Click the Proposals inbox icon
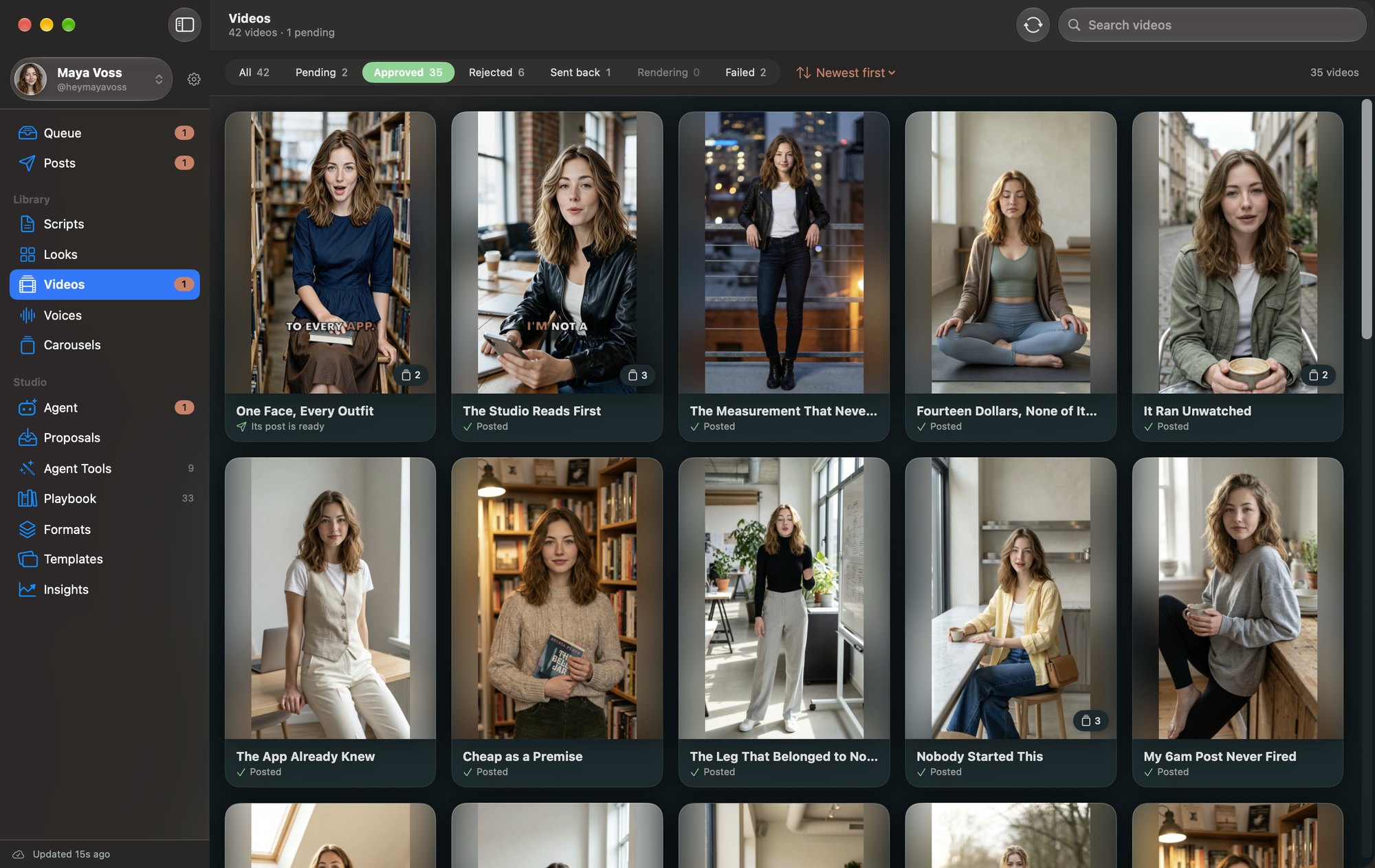The height and width of the screenshot is (868, 1375). [x=27, y=438]
